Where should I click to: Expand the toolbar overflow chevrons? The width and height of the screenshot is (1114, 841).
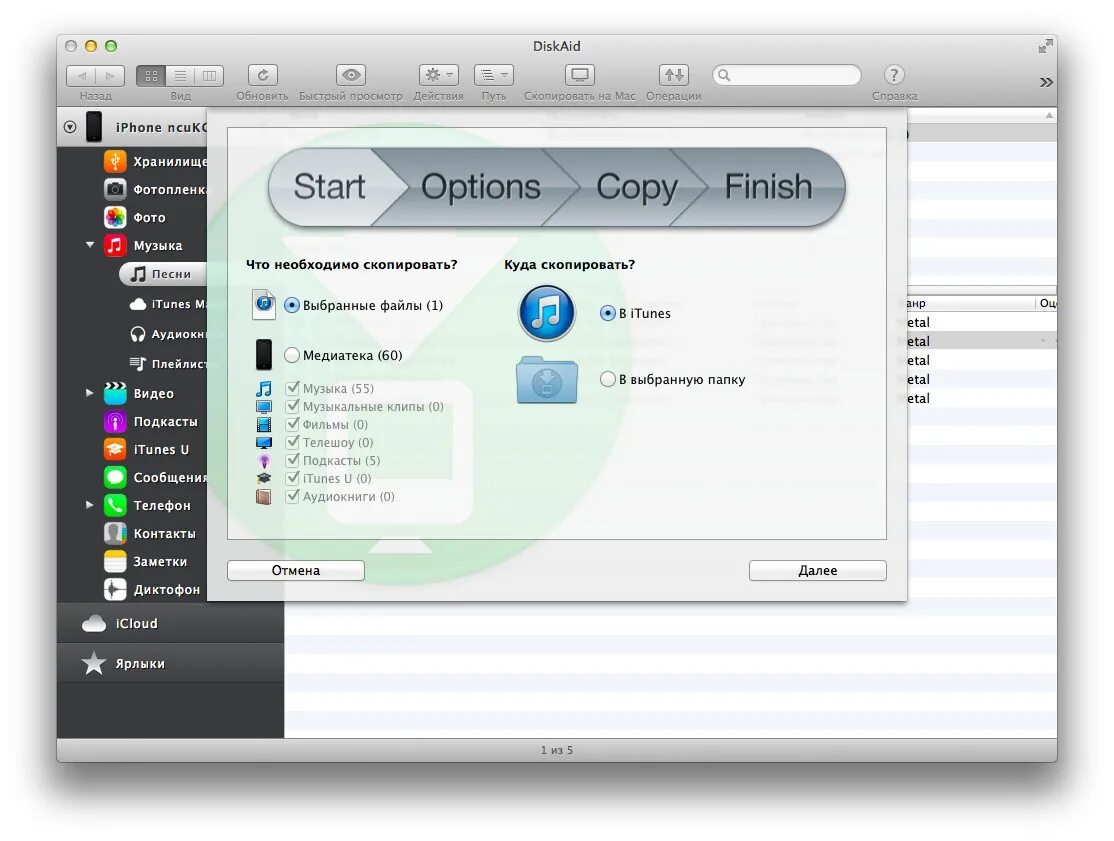pos(1046,82)
